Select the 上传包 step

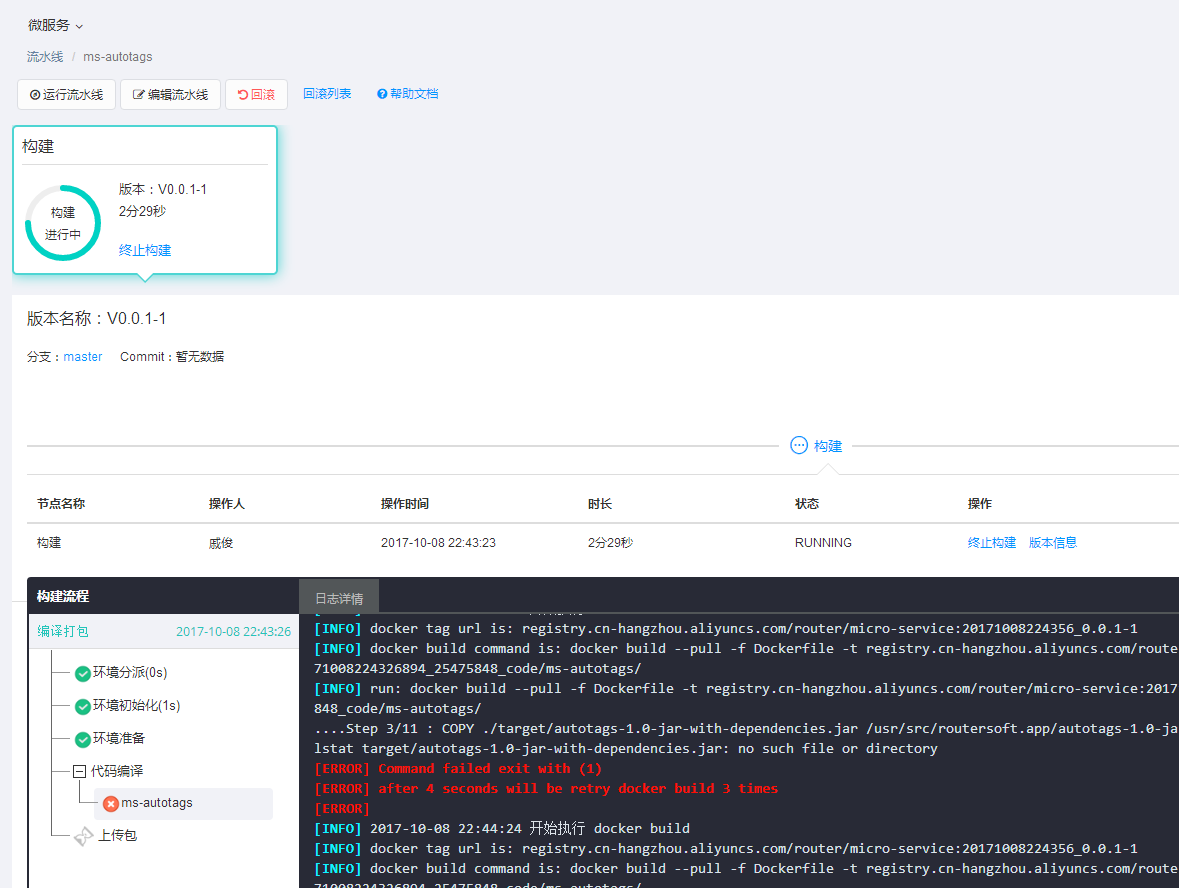pos(118,835)
